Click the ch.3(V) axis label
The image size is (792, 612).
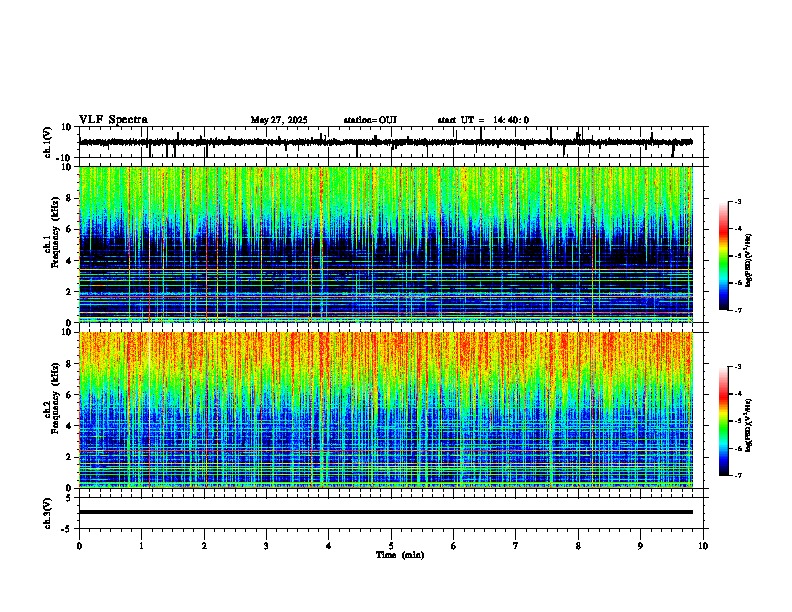point(48,514)
